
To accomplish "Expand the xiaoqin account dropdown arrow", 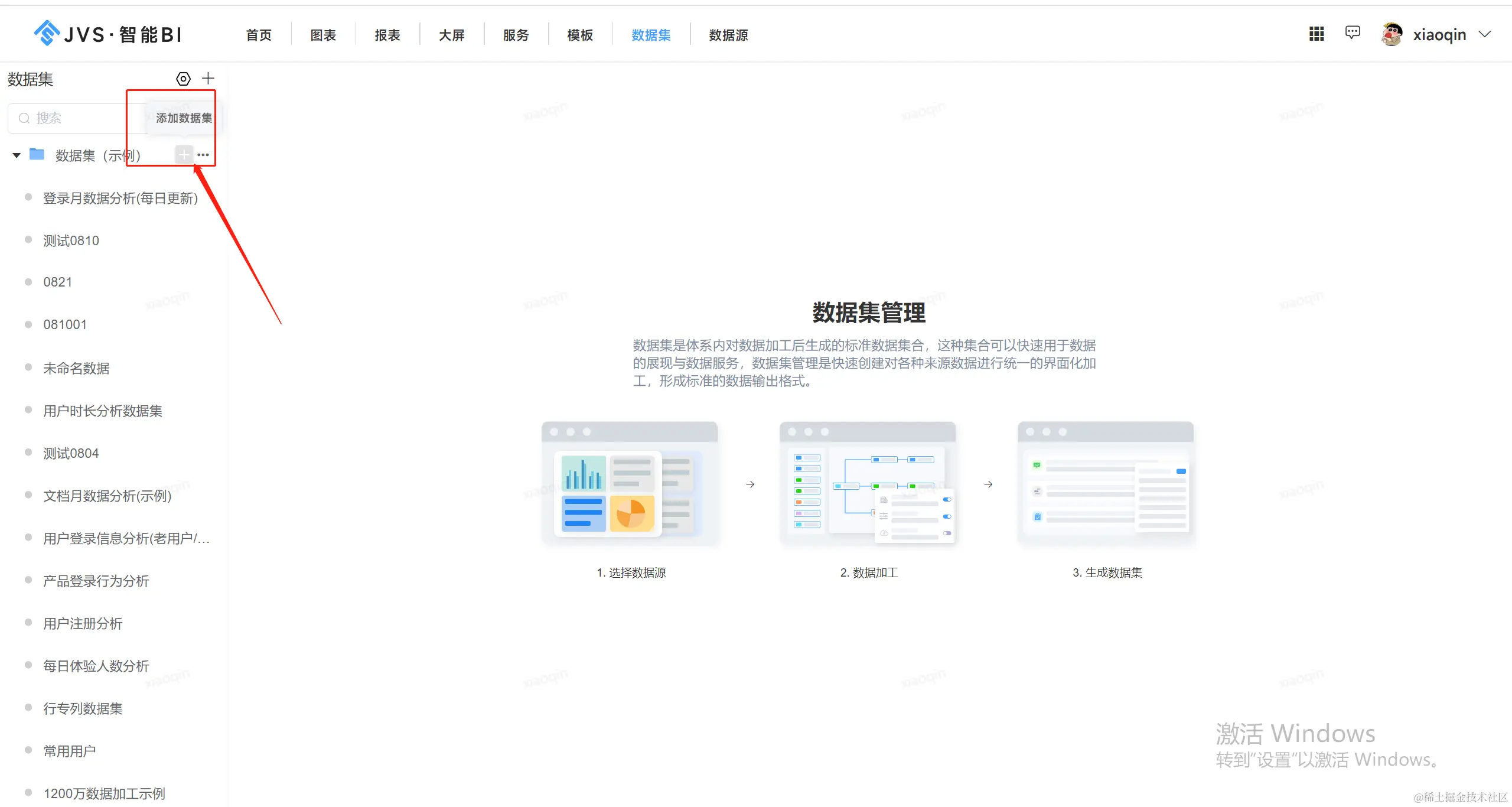I will (1485, 34).
